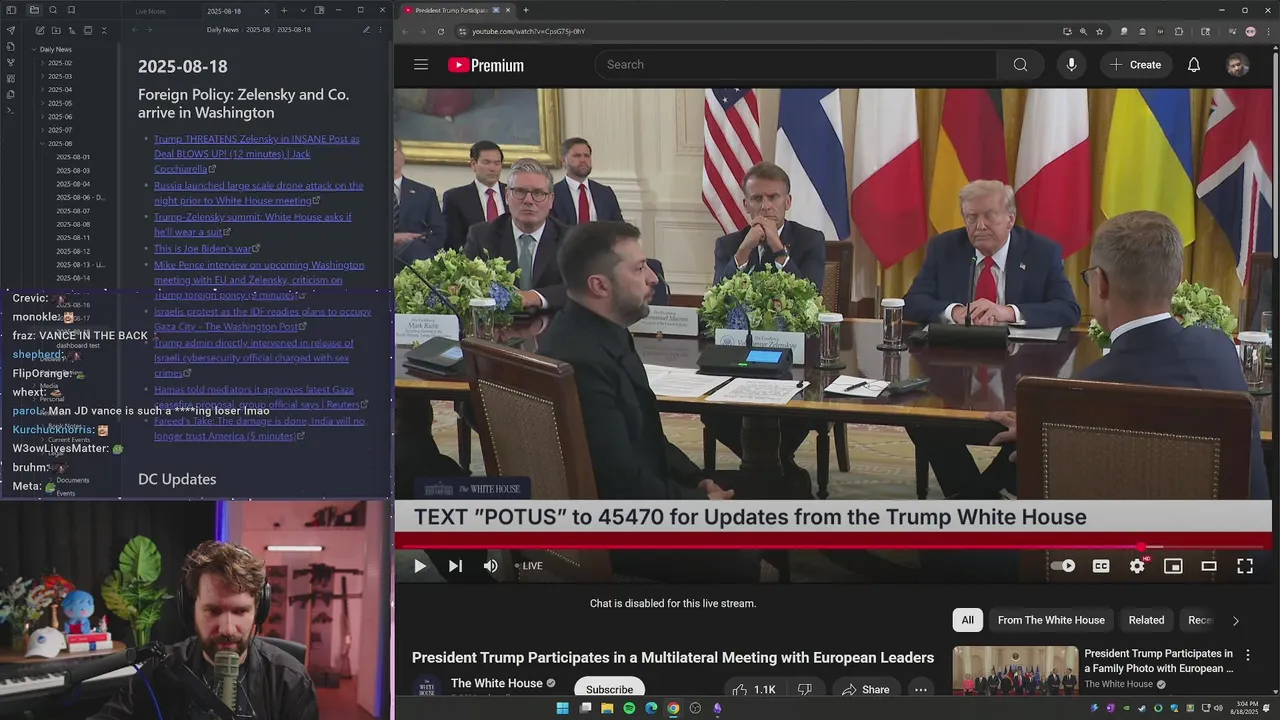Open Obsidian file explorer folder icon
The image size is (1280, 720).
(34, 10)
